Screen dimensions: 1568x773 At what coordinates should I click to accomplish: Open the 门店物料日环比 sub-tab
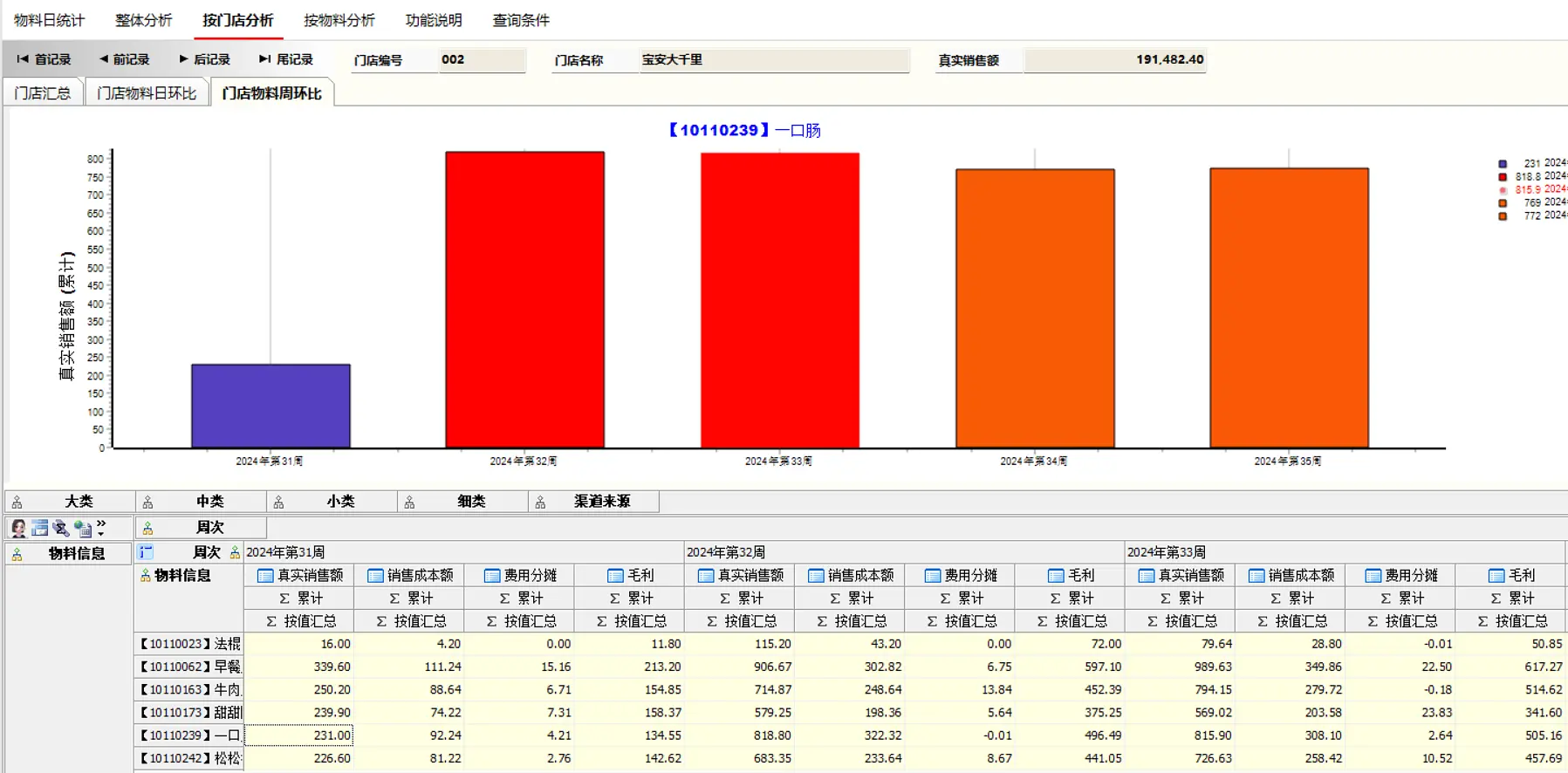(x=147, y=93)
